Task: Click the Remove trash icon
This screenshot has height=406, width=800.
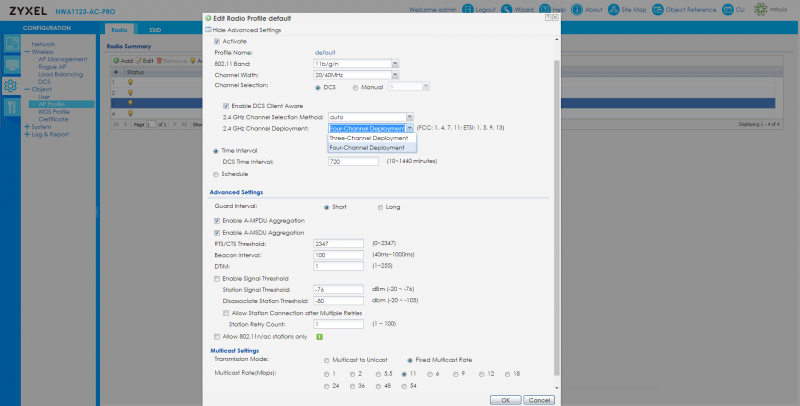Action: point(159,61)
